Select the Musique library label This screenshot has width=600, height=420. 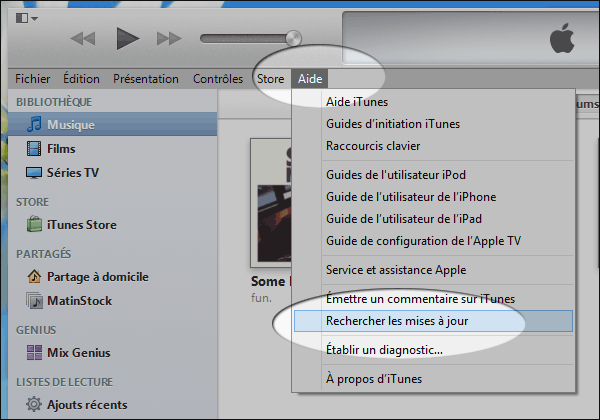pyautogui.click(x=71, y=125)
